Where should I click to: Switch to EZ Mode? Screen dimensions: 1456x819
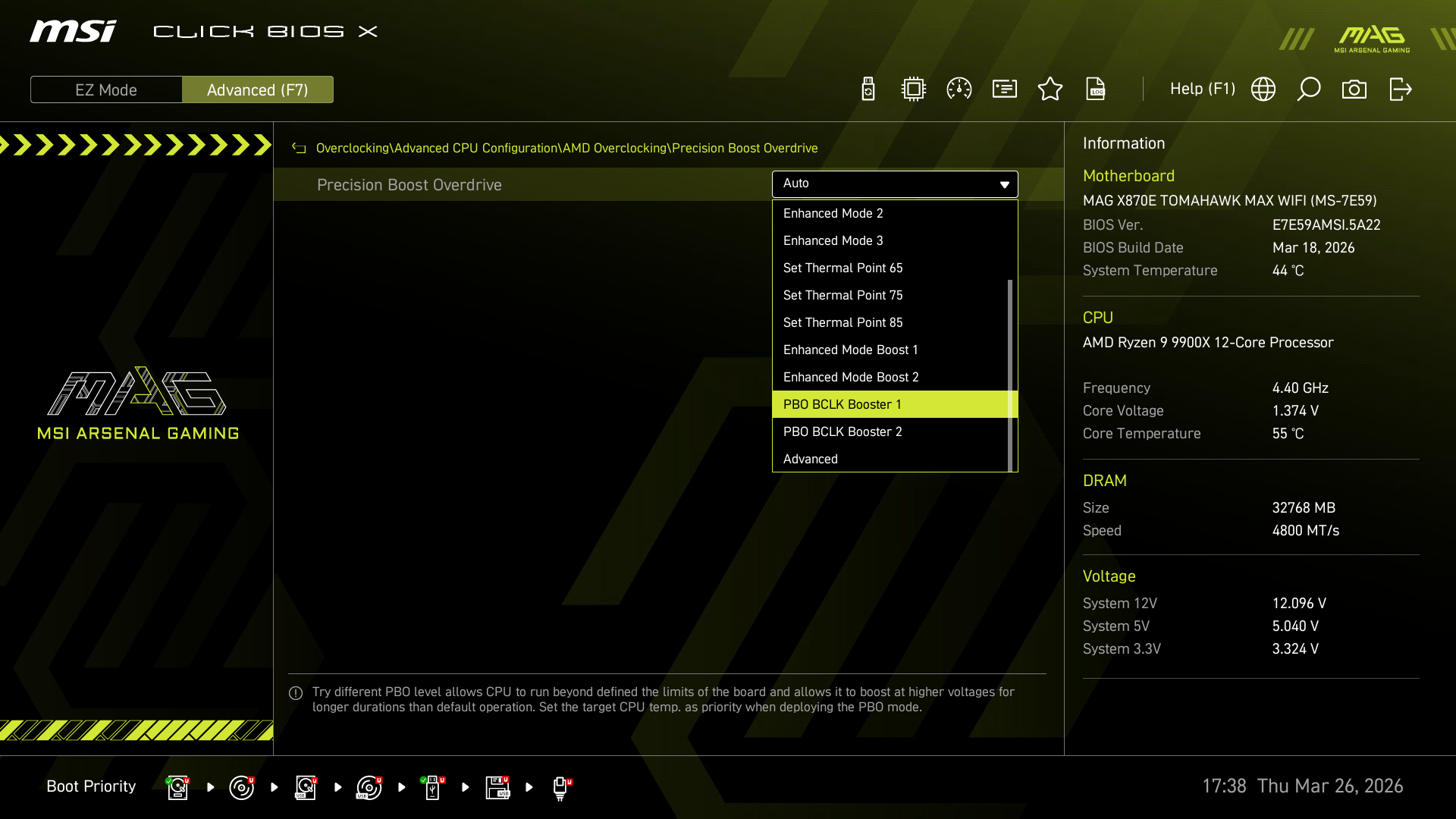[x=105, y=89]
